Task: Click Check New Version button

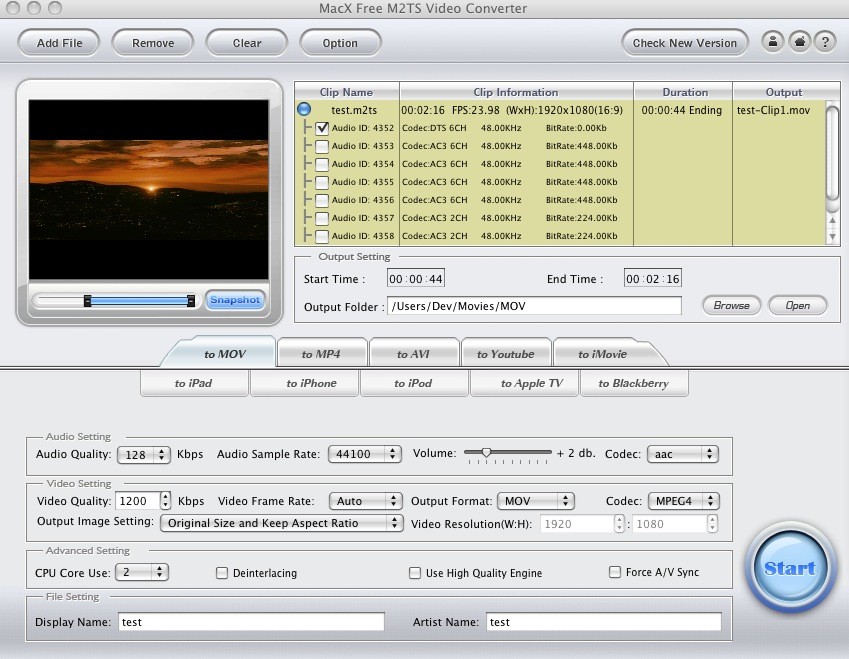Action: pos(684,43)
